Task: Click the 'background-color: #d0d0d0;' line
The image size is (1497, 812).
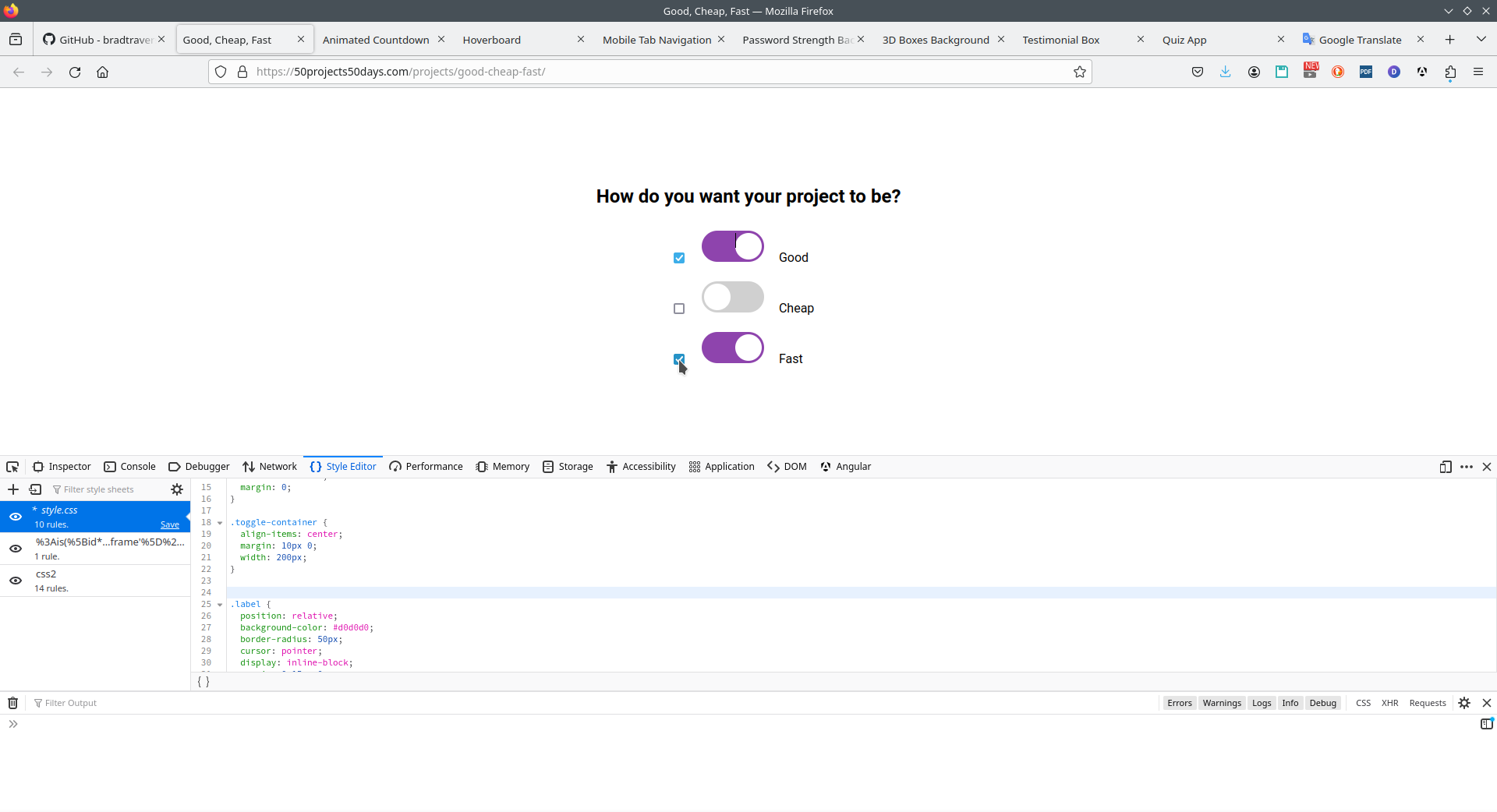Action: pyautogui.click(x=306, y=628)
